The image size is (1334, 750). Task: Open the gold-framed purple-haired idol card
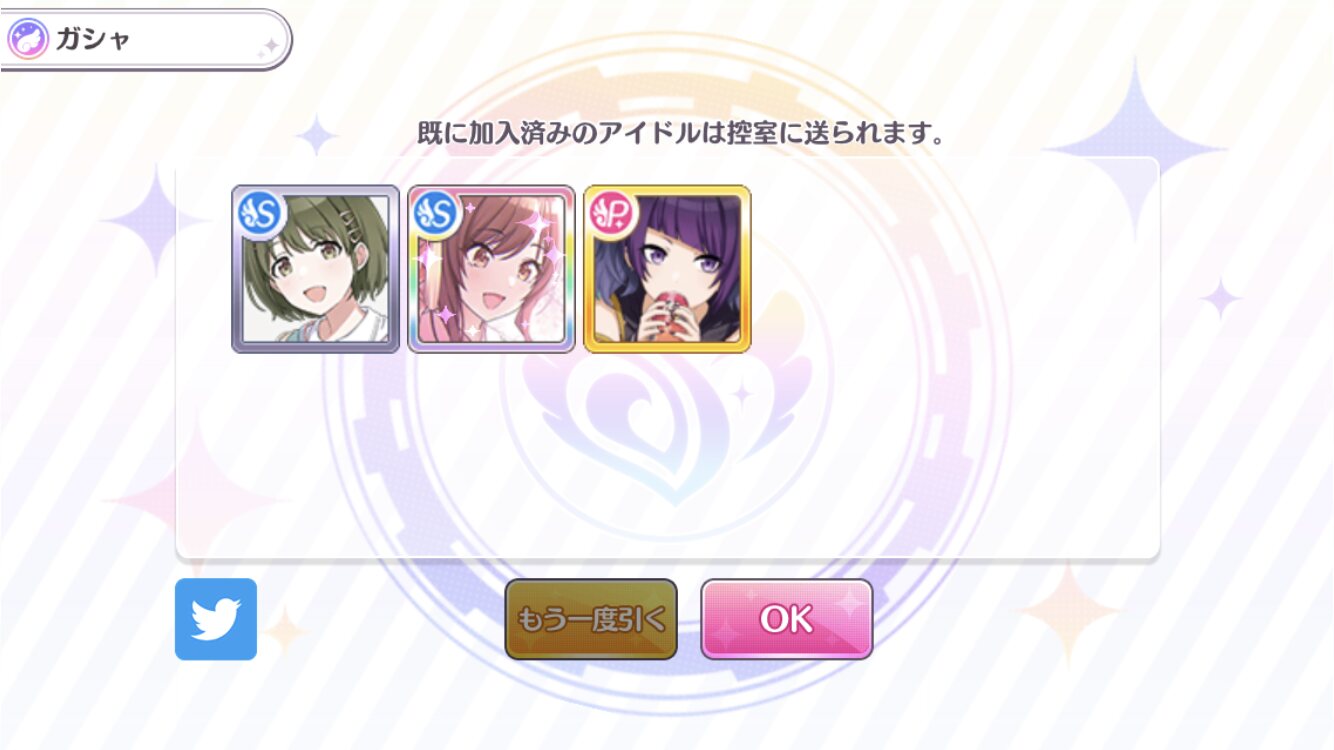[x=668, y=269]
